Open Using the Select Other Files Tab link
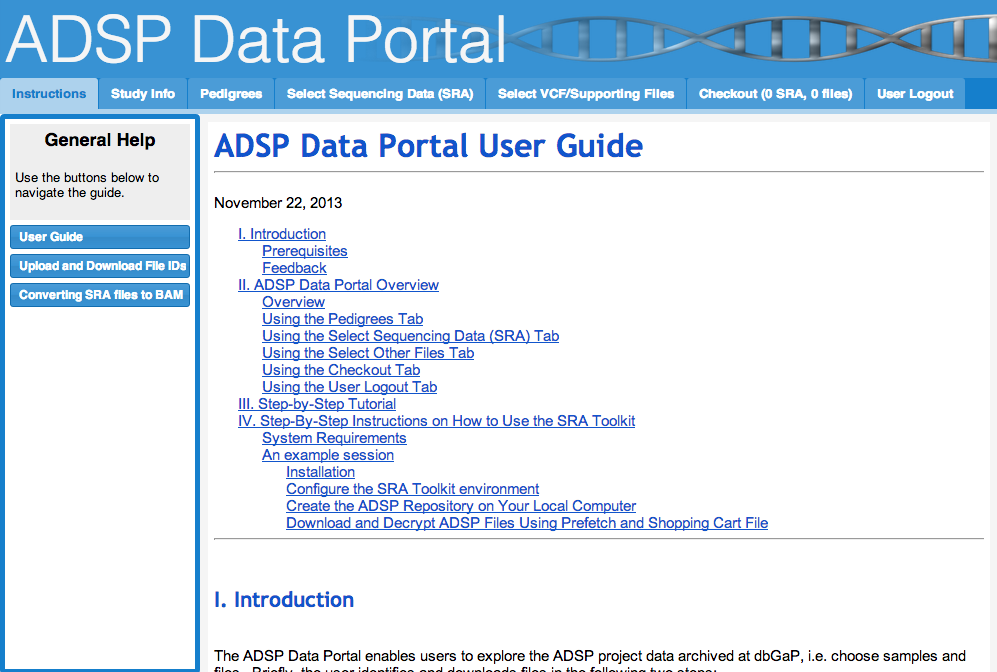 (x=368, y=353)
